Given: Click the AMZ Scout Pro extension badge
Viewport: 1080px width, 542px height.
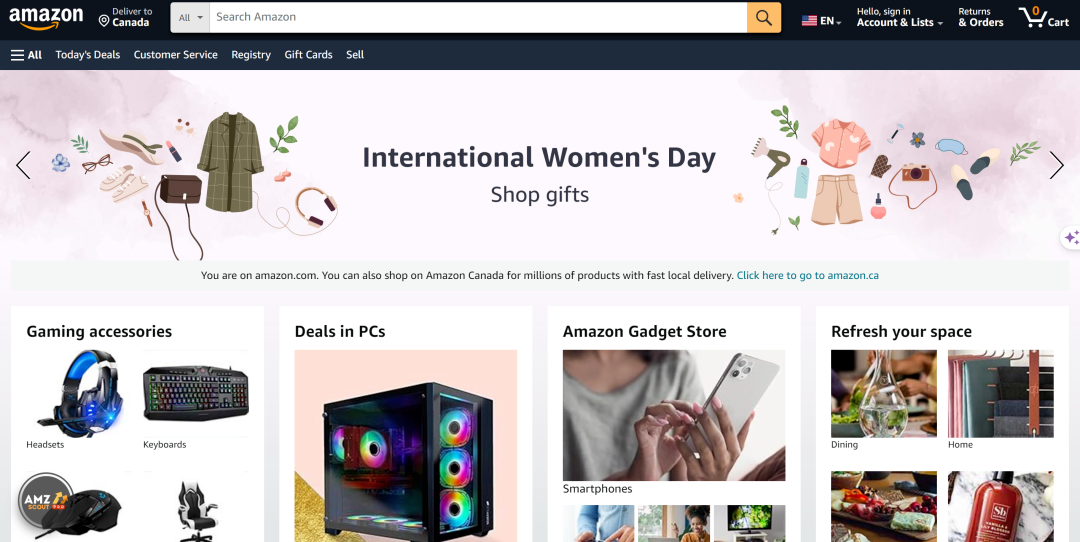Looking at the screenshot, I should pos(45,500).
